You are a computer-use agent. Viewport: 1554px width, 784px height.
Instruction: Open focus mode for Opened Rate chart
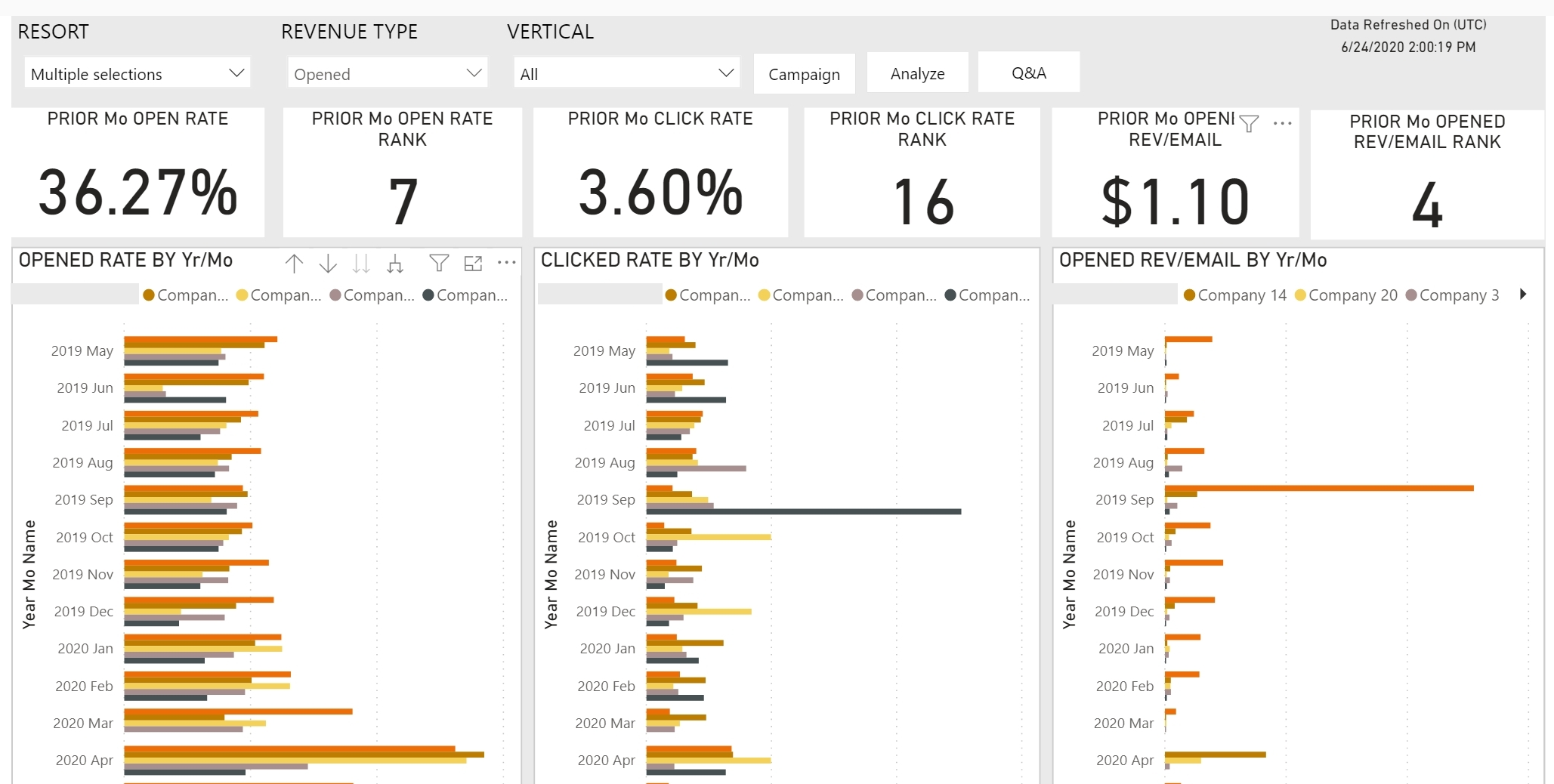(x=473, y=263)
